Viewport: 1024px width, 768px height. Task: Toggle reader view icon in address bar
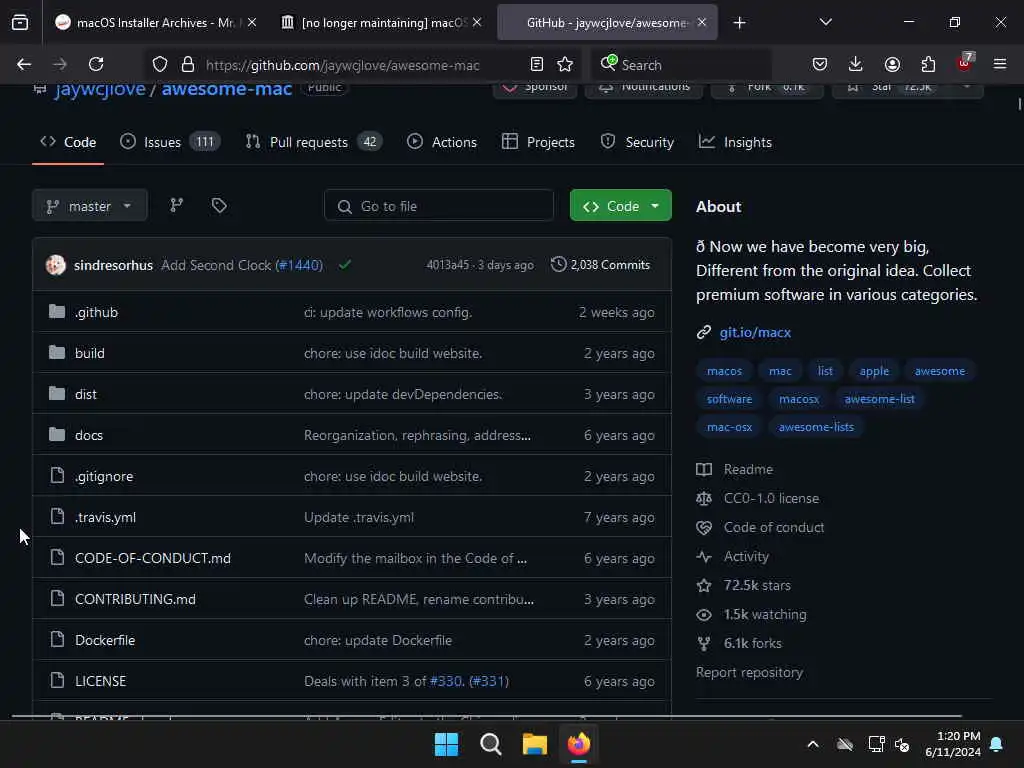(537, 64)
